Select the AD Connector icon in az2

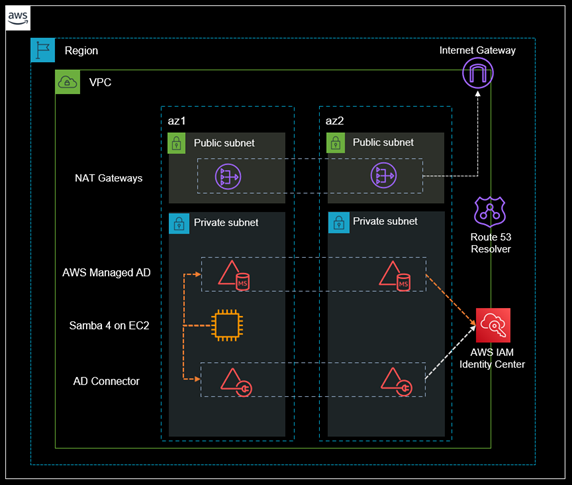[x=397, y=382]
